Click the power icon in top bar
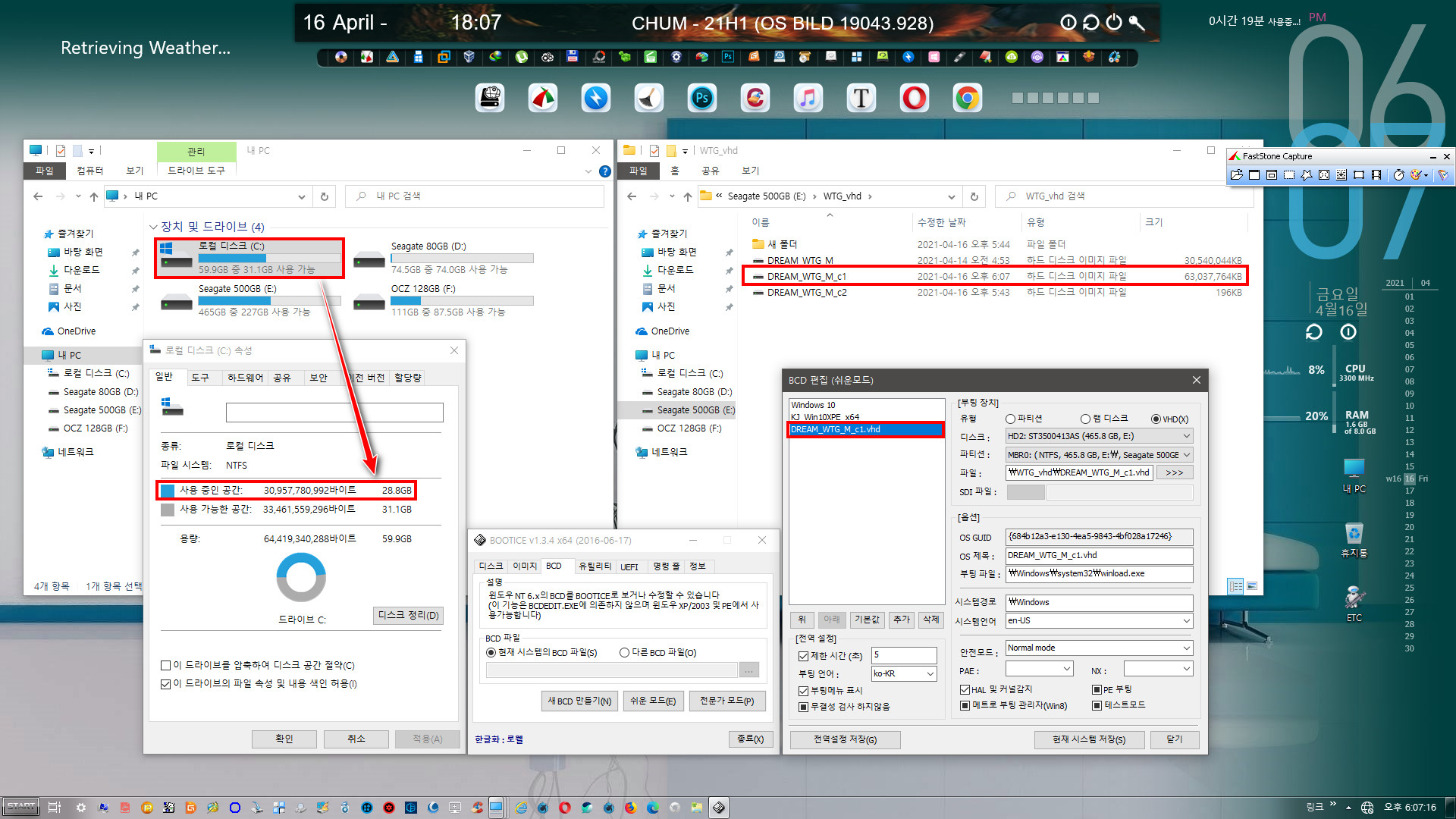1456x819 pixels. click(x=1114, y=23)
